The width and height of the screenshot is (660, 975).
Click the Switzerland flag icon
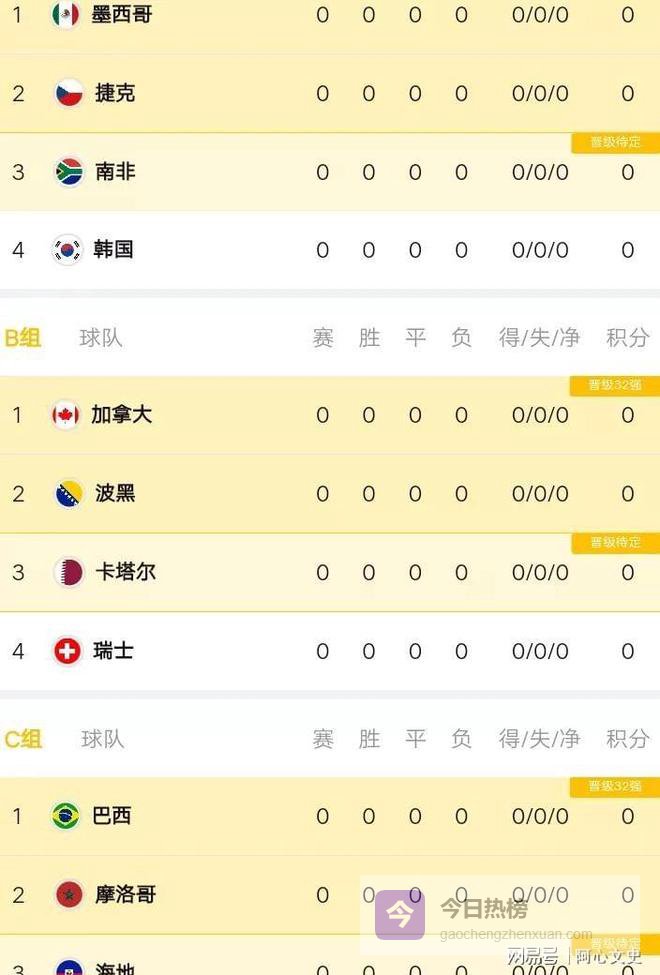click(x=68, y=651)
